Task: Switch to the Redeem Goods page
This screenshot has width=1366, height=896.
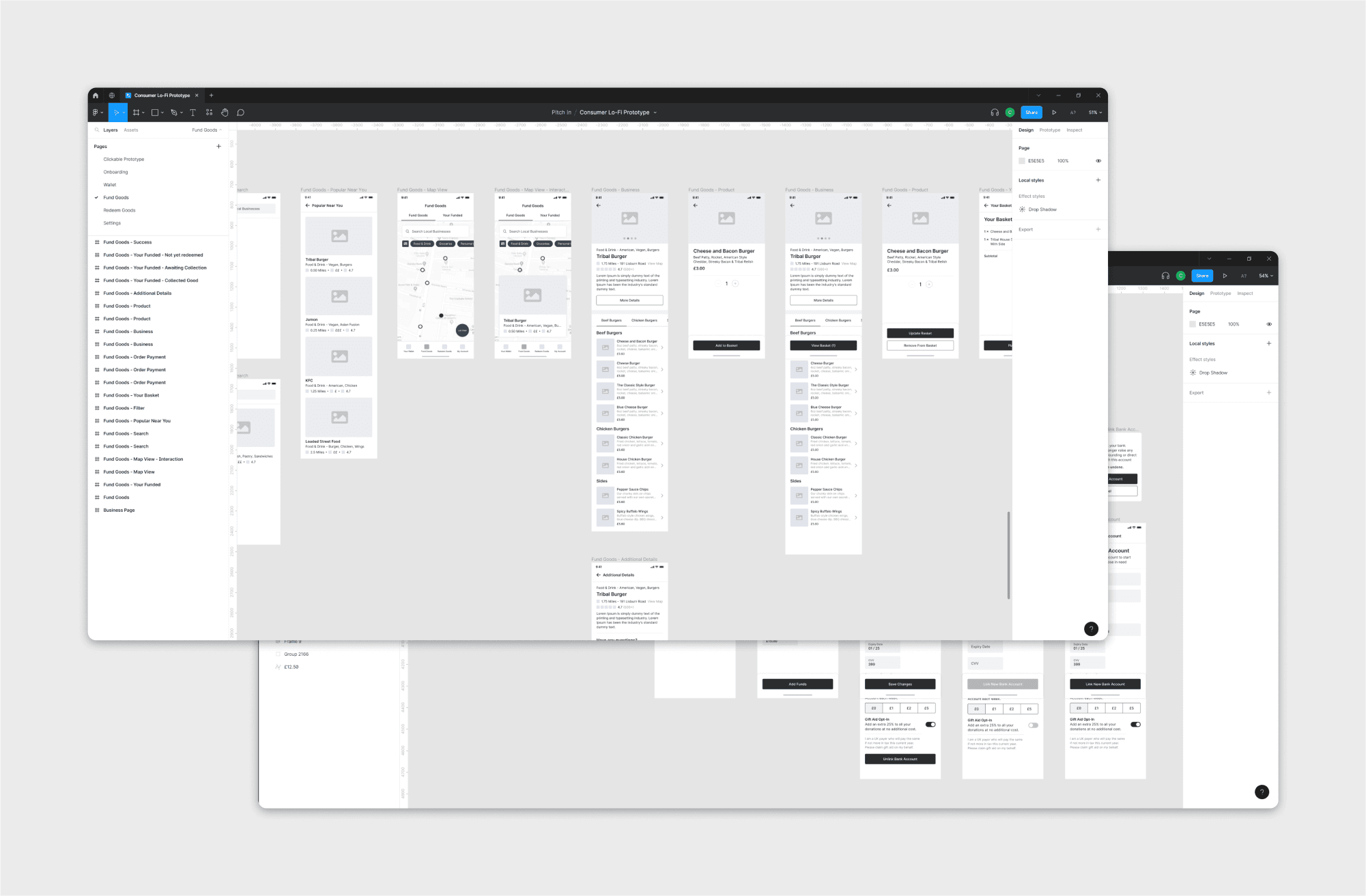Action: 119,210
